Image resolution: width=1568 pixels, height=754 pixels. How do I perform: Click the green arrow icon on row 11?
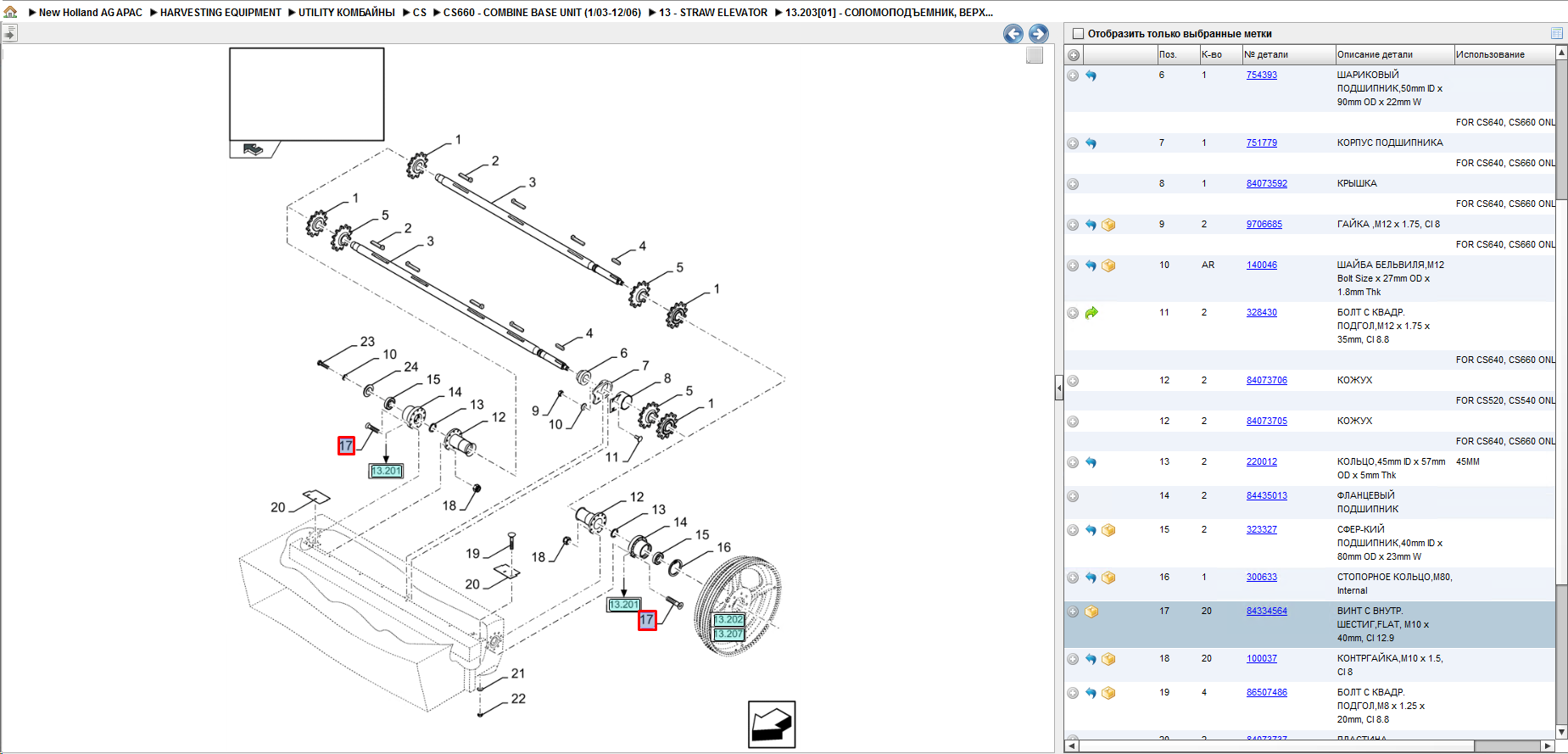tap(1091, 313)
